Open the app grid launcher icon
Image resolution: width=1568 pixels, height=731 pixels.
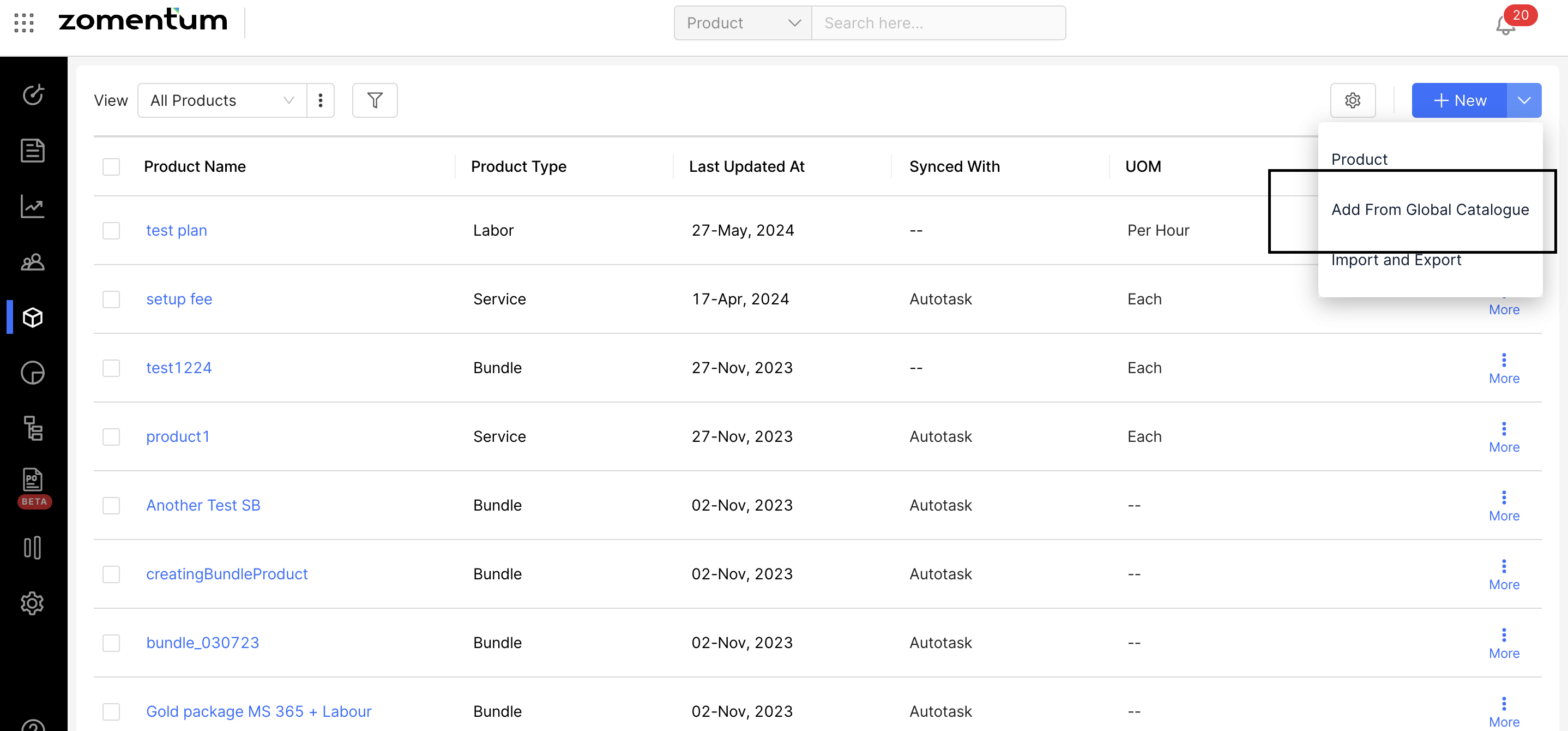click(24, 23)
